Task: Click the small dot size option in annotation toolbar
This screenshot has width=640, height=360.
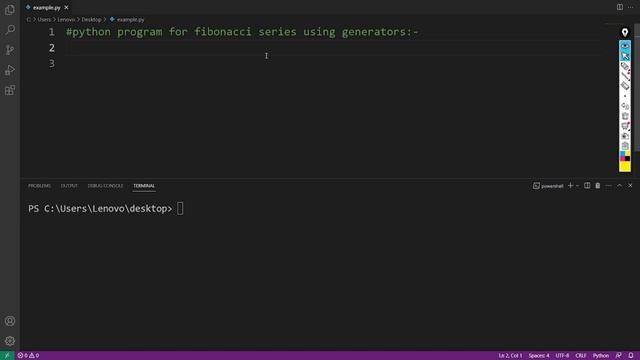Action: (x=625, y=96)
